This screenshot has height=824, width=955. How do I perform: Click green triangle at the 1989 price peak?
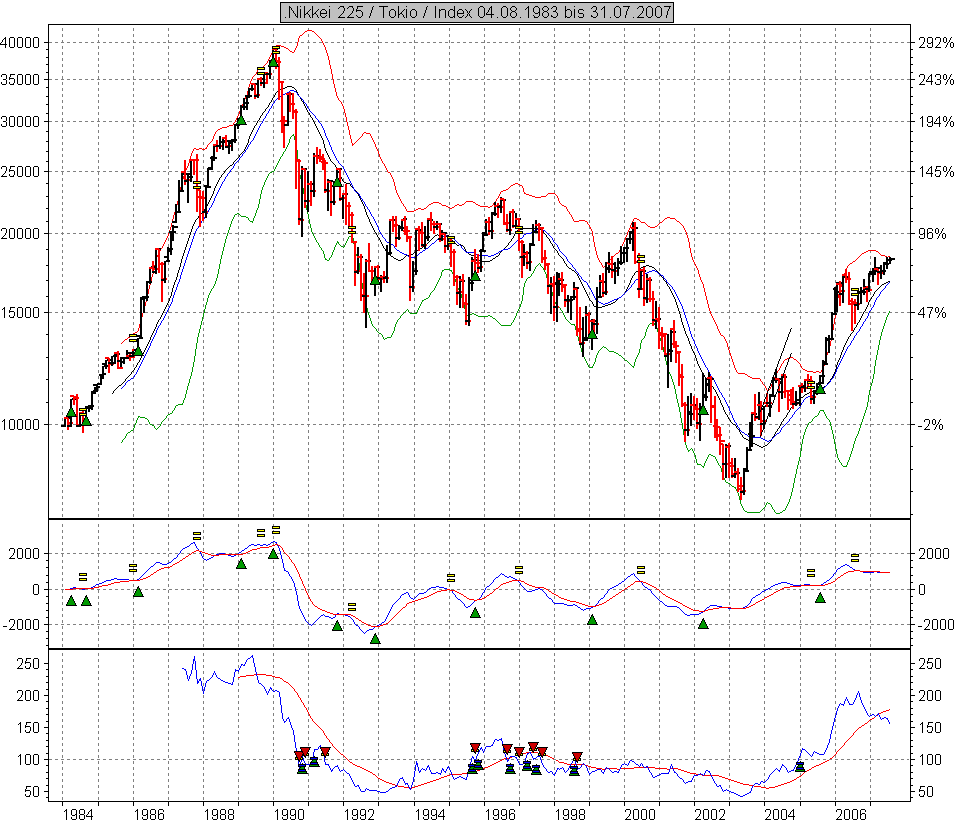(273, 60)
